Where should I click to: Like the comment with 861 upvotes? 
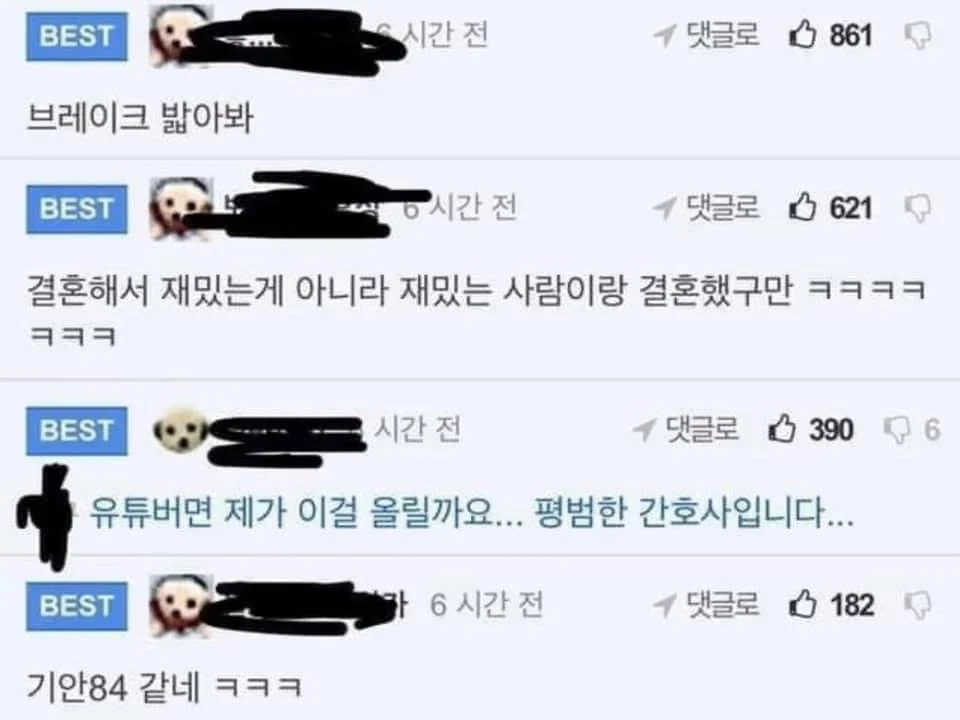[x=802, y=34]
